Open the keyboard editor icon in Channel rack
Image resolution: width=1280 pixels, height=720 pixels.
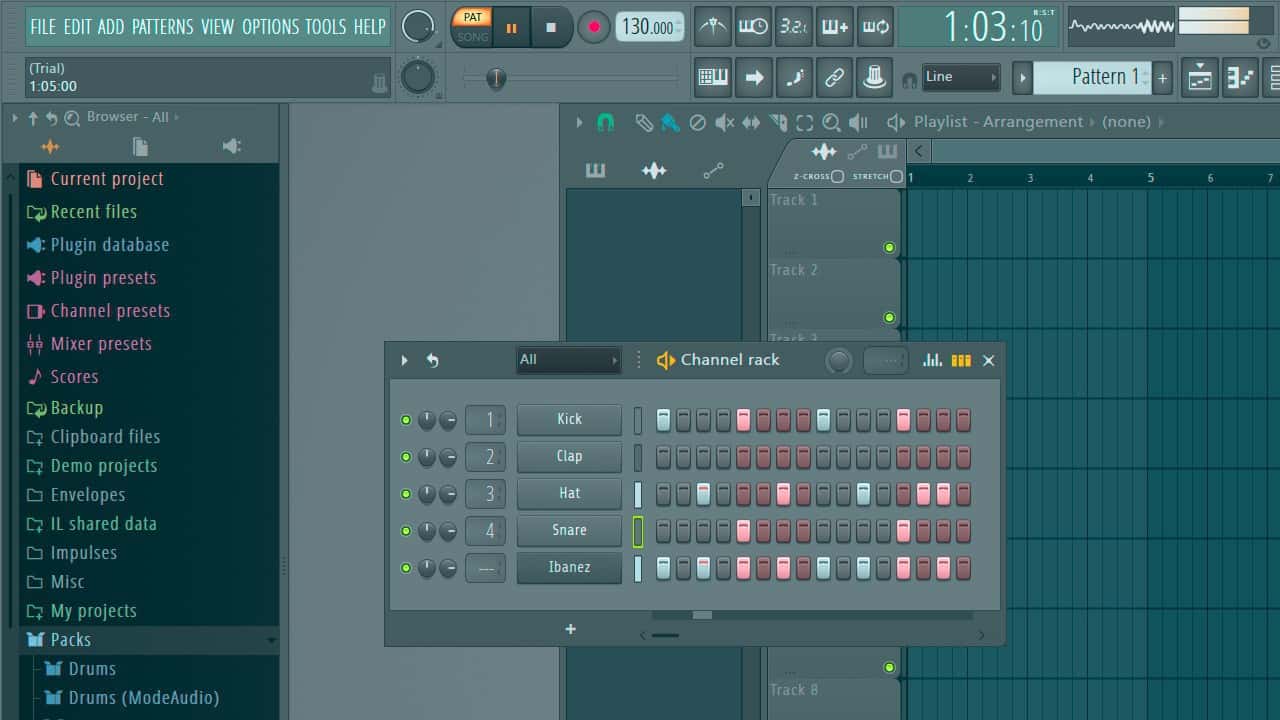pos(961,360)
